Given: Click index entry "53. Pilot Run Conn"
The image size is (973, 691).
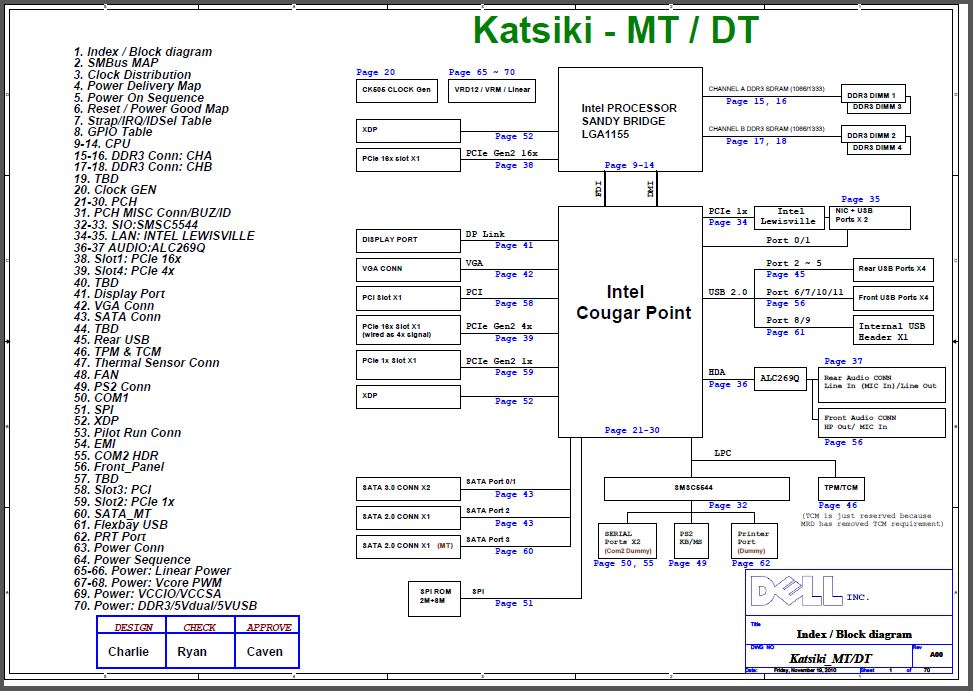Looking at the screenshot, I should pos(127,432).
